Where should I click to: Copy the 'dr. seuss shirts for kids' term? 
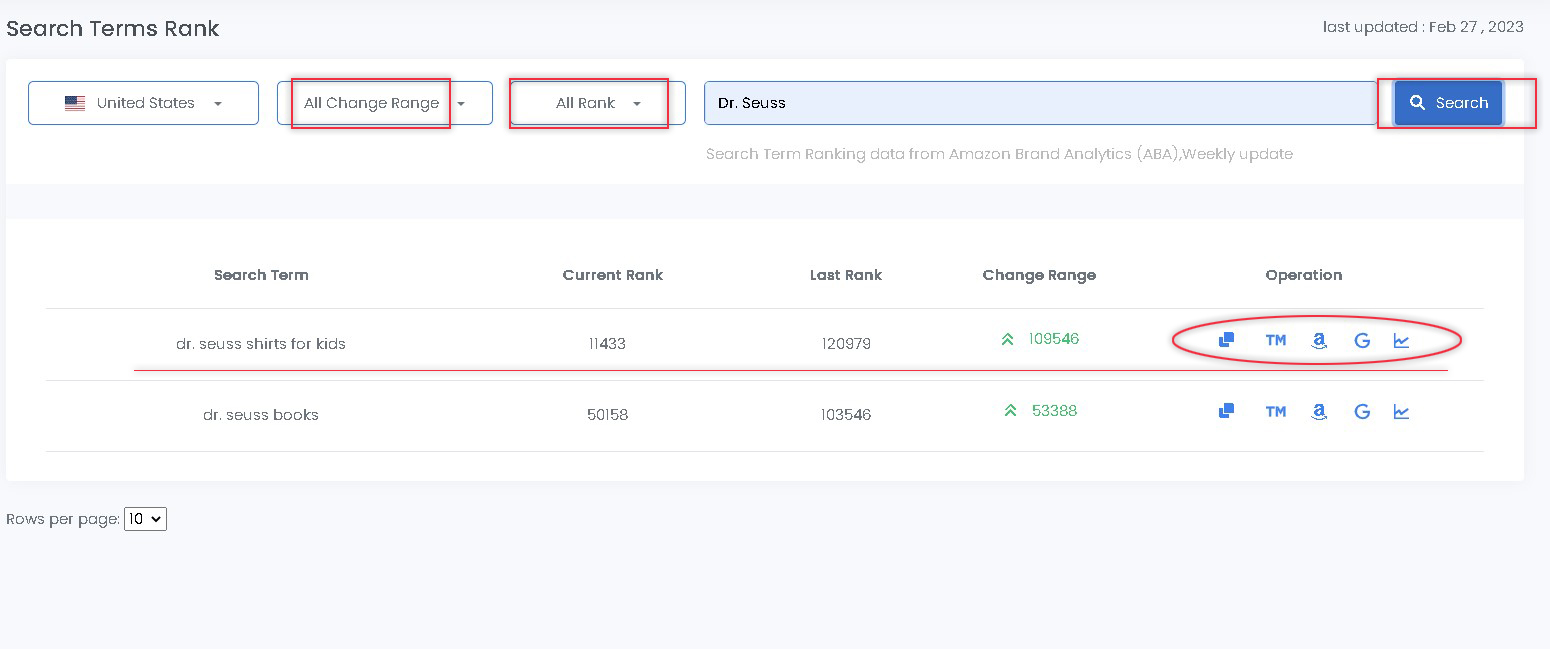click(x=1226, y=340)
